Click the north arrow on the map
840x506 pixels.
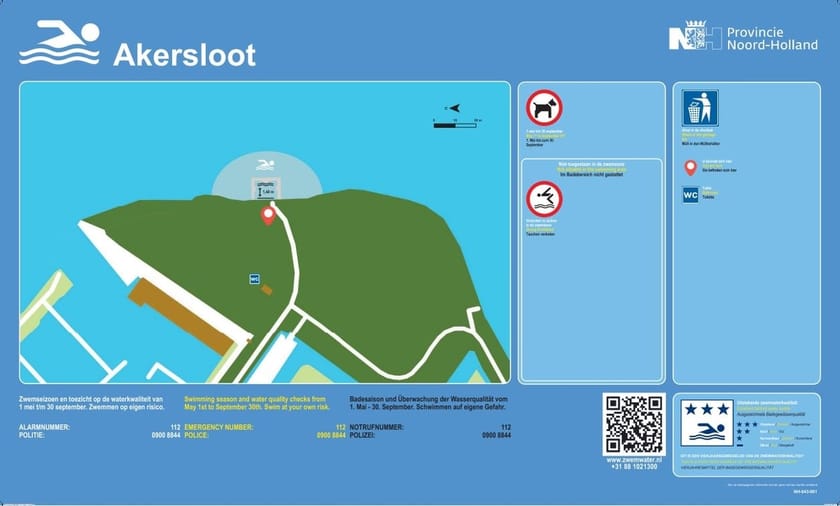click(454, 108)
